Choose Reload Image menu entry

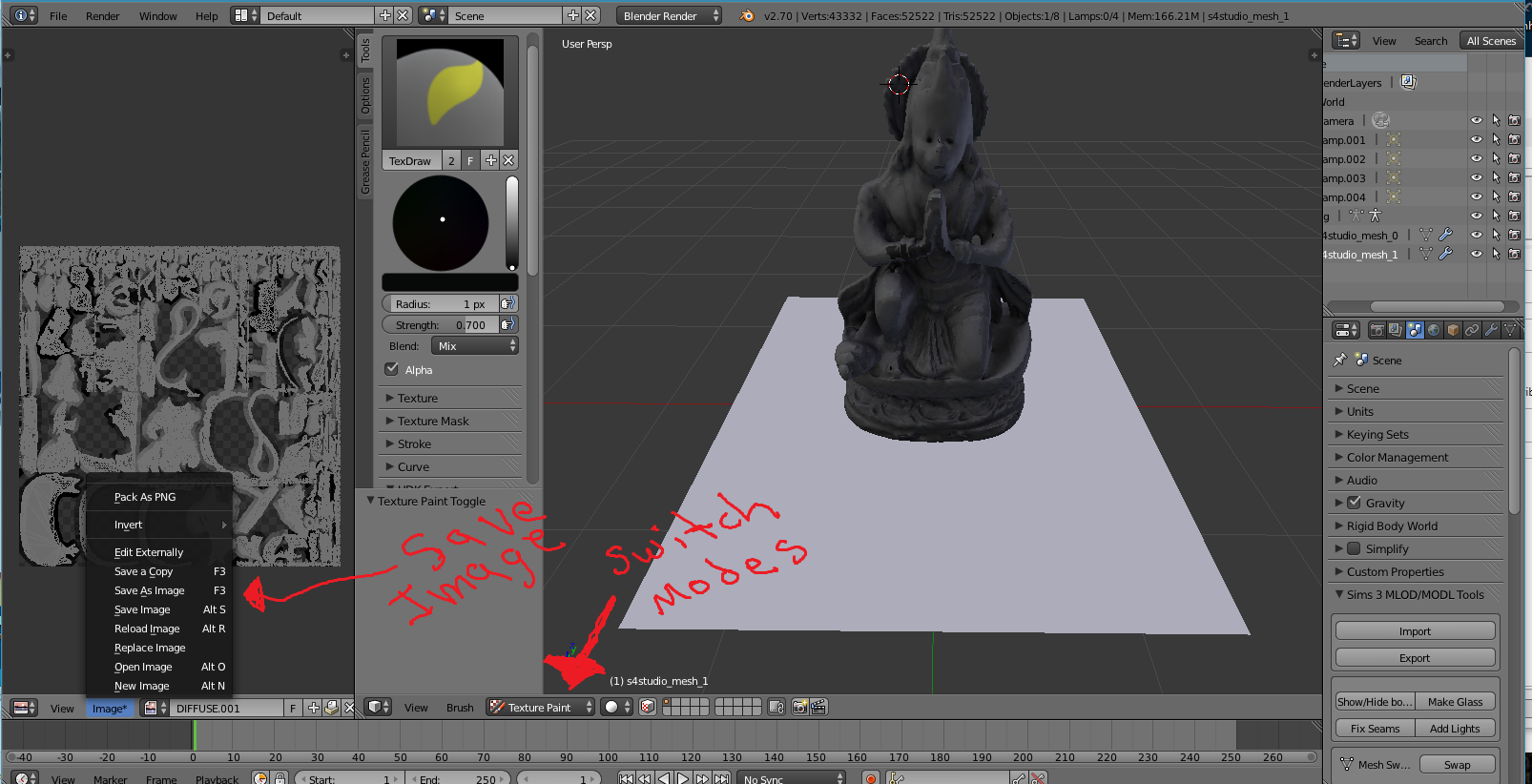(159, 629)
